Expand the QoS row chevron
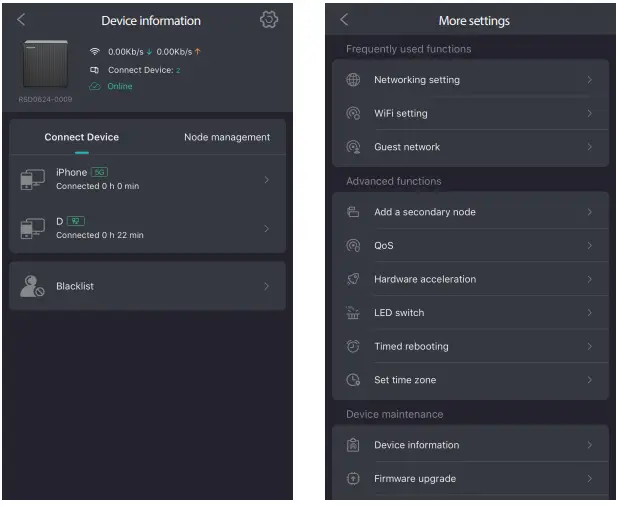619x505 pixels. pos(589,246)
